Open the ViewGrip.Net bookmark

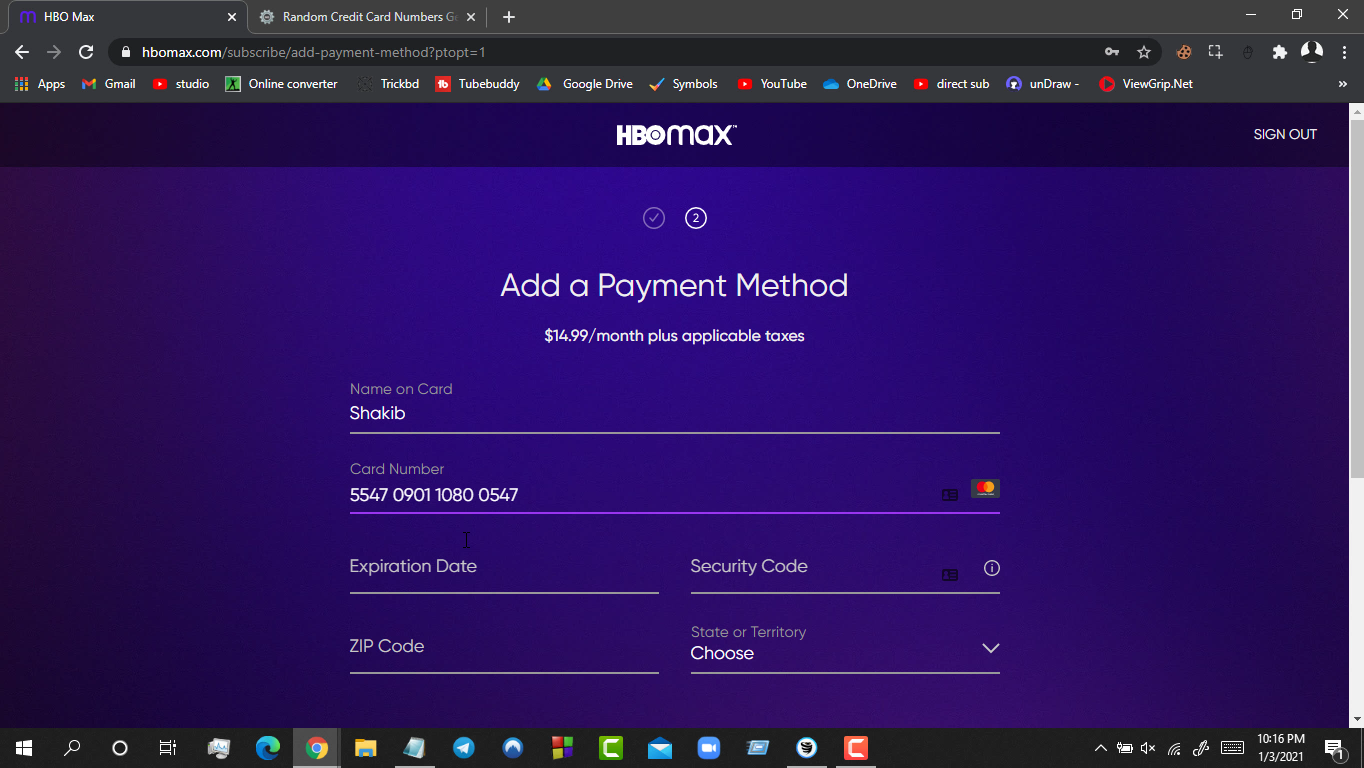(1146, 84)
